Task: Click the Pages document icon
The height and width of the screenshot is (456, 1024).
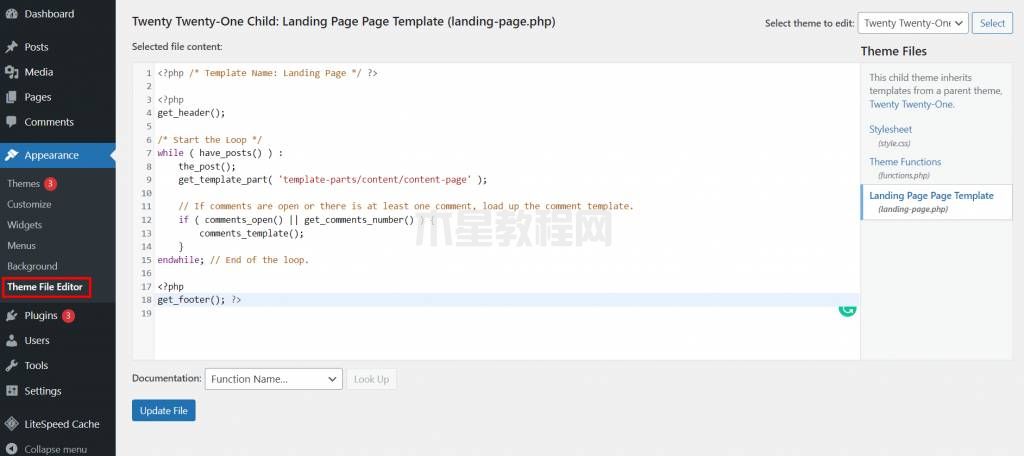Action: click(x=11, y=97)
